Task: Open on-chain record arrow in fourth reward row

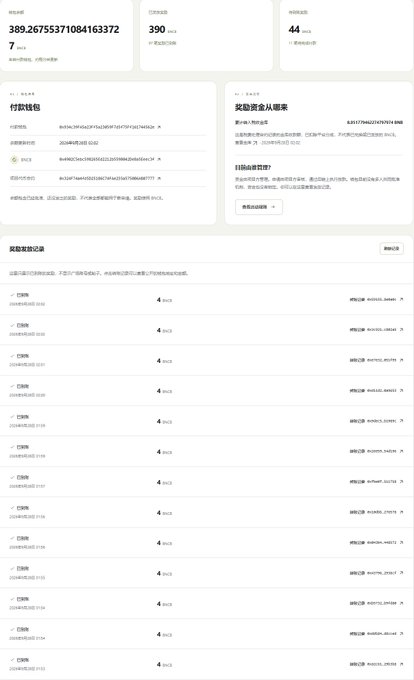Action: (401, 390)
